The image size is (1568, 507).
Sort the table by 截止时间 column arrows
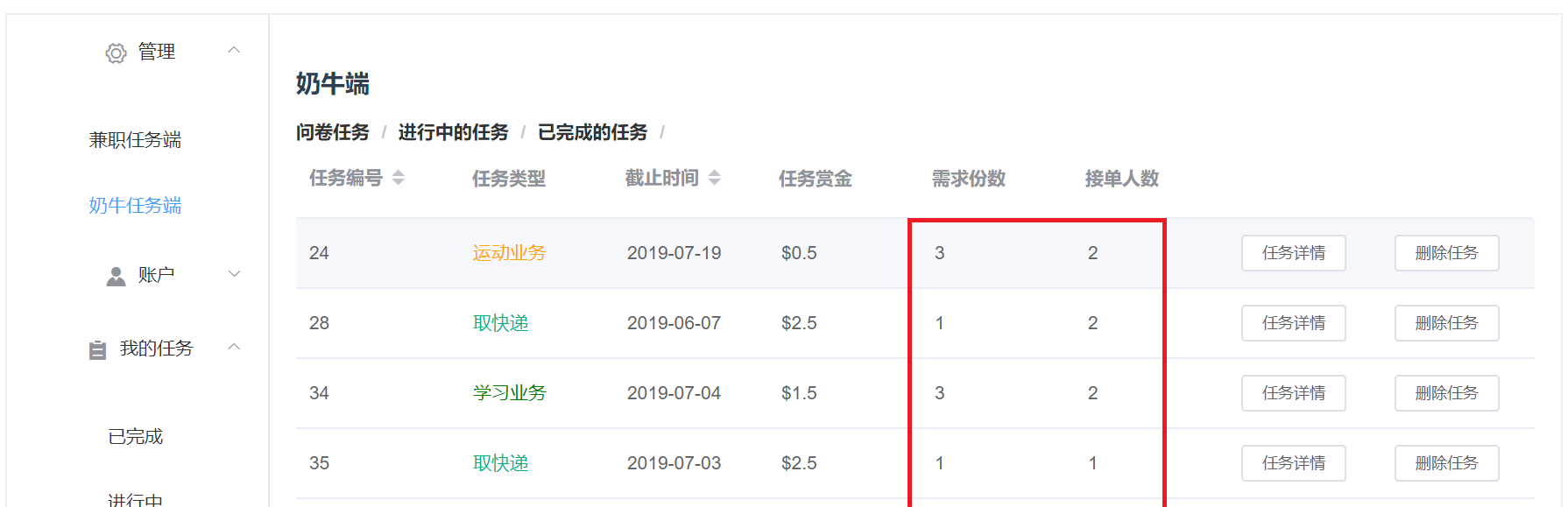coord(715,178)
